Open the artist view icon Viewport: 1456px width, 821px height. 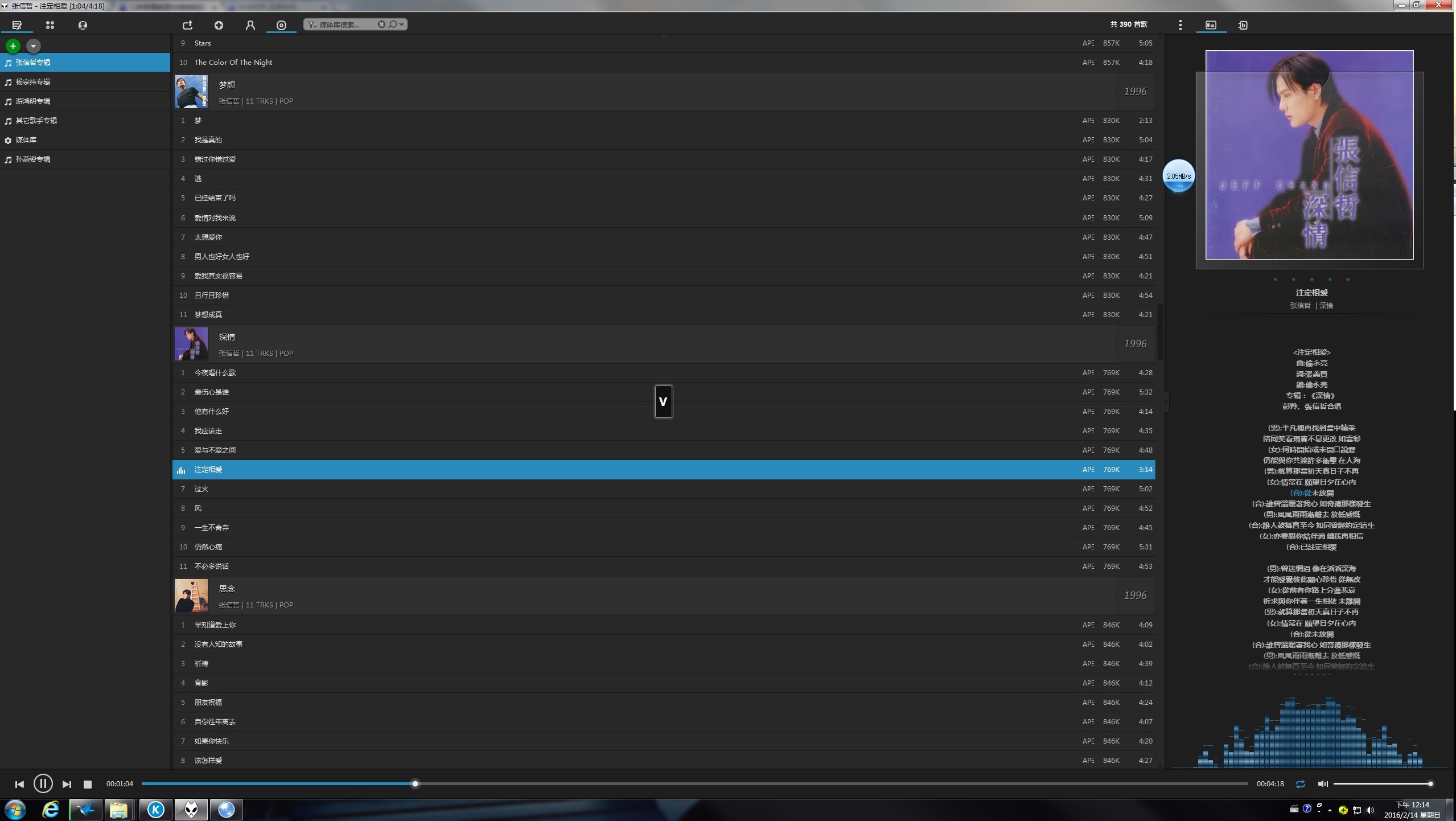pos(250,25)
